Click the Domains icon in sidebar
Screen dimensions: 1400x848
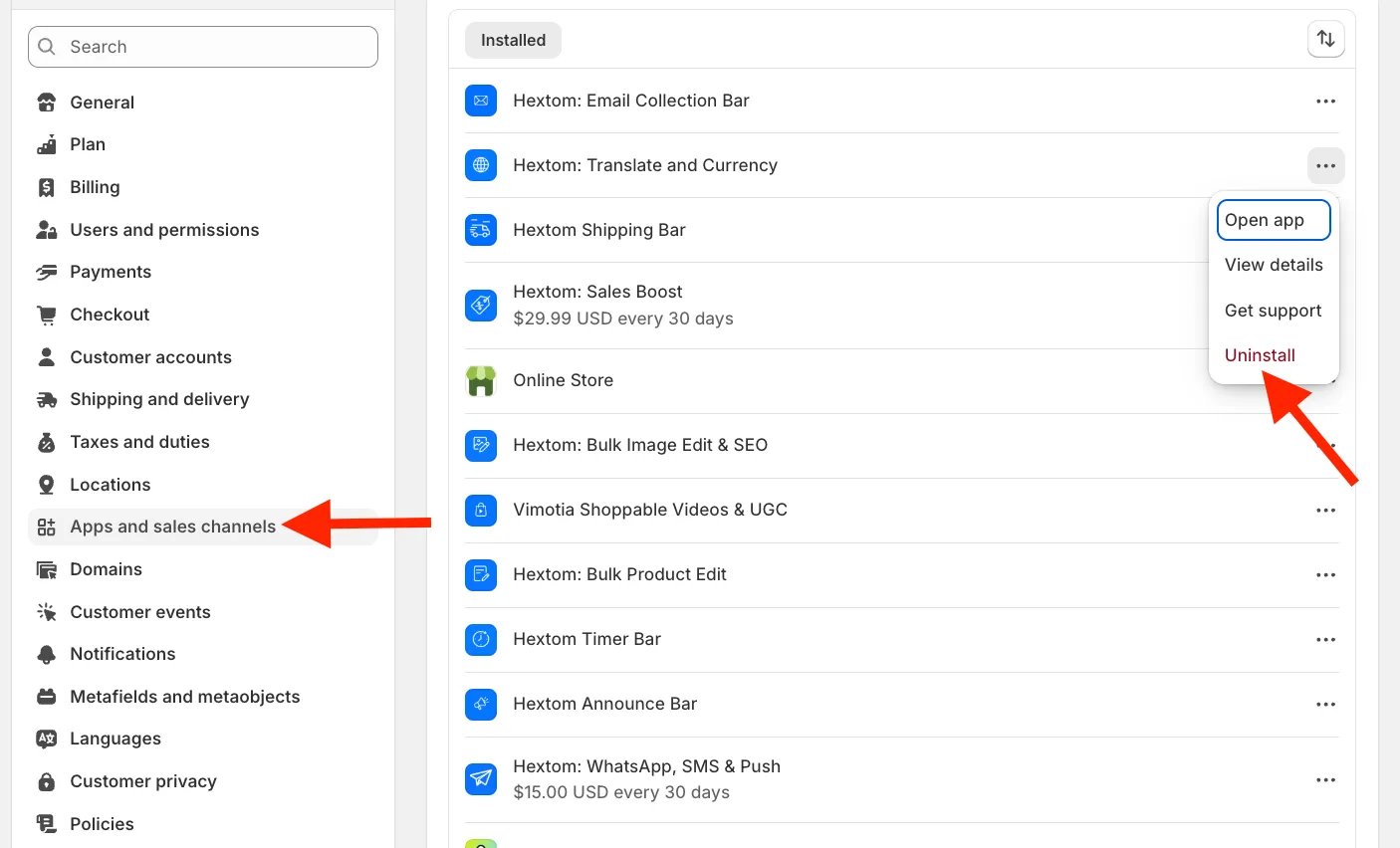point(47,569)
